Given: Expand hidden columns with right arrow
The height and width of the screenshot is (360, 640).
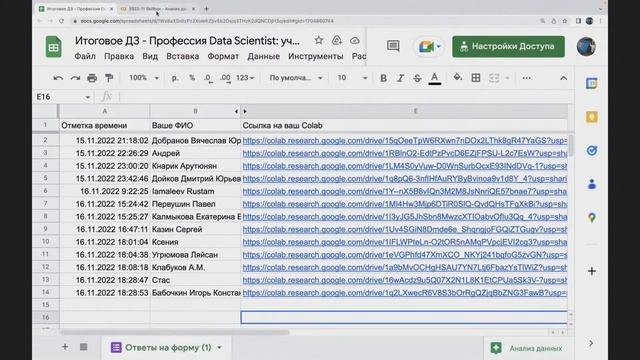Looking at the screenshot, I should 245,111.
